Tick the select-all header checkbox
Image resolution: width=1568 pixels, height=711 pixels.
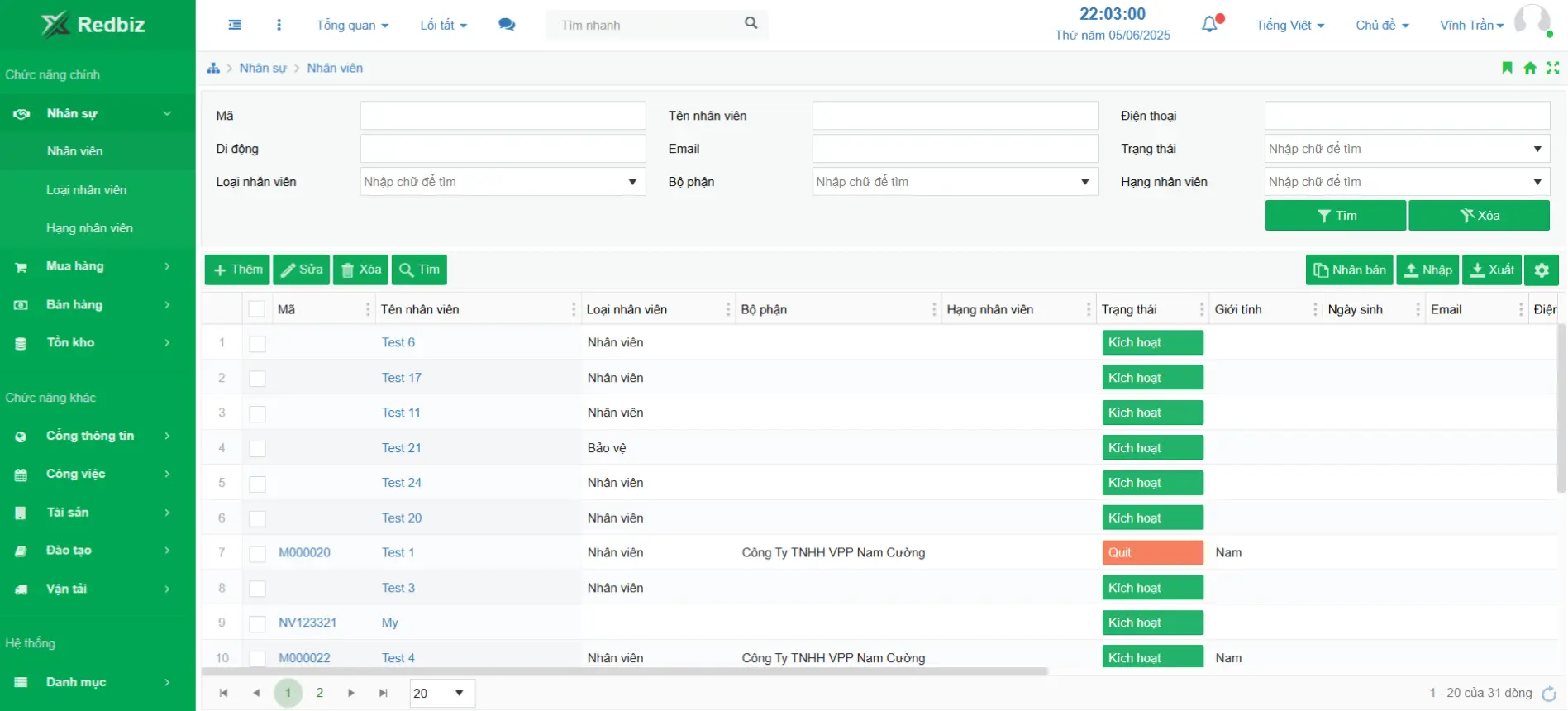pos(257,309)
